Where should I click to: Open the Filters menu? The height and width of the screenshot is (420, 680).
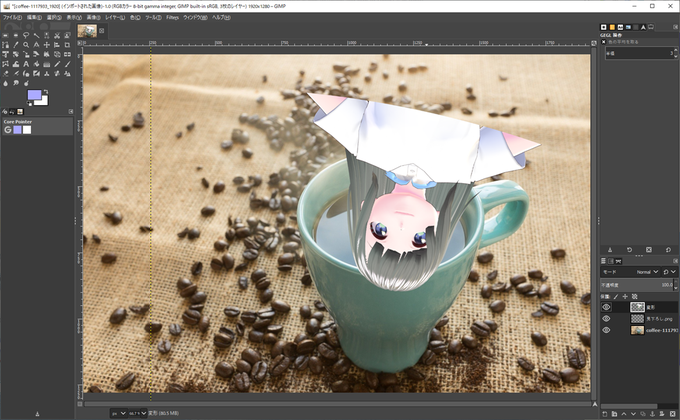pyautogui.click(x=172, y=17)
